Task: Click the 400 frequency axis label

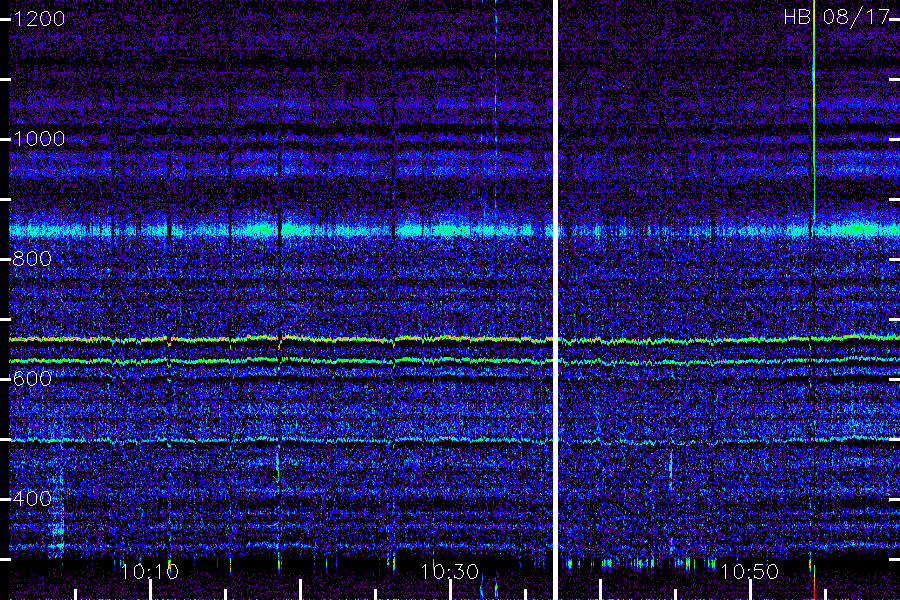Action: click(32, 498)
